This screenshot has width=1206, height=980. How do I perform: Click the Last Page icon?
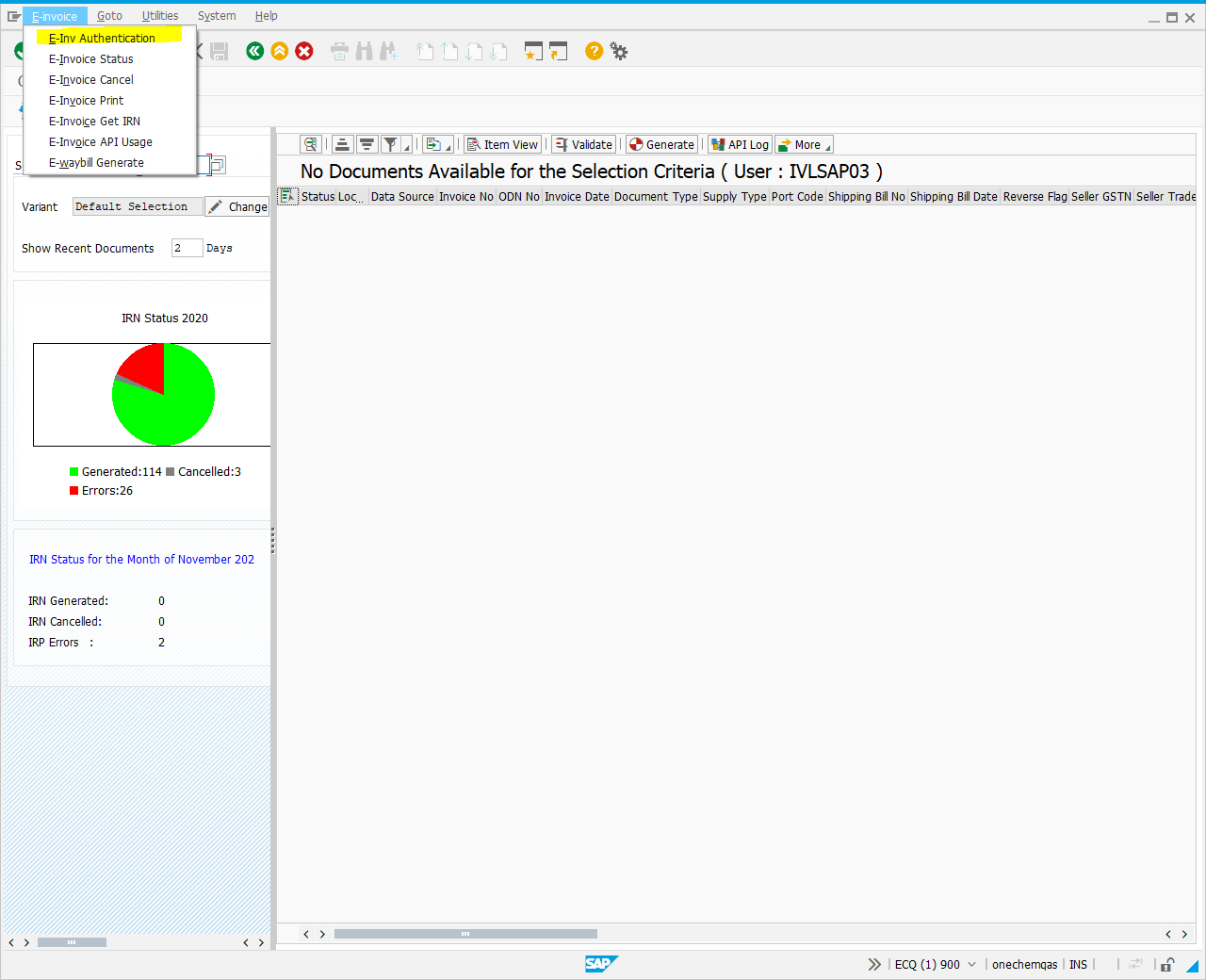pyautogui.click(x=498, y=51)
